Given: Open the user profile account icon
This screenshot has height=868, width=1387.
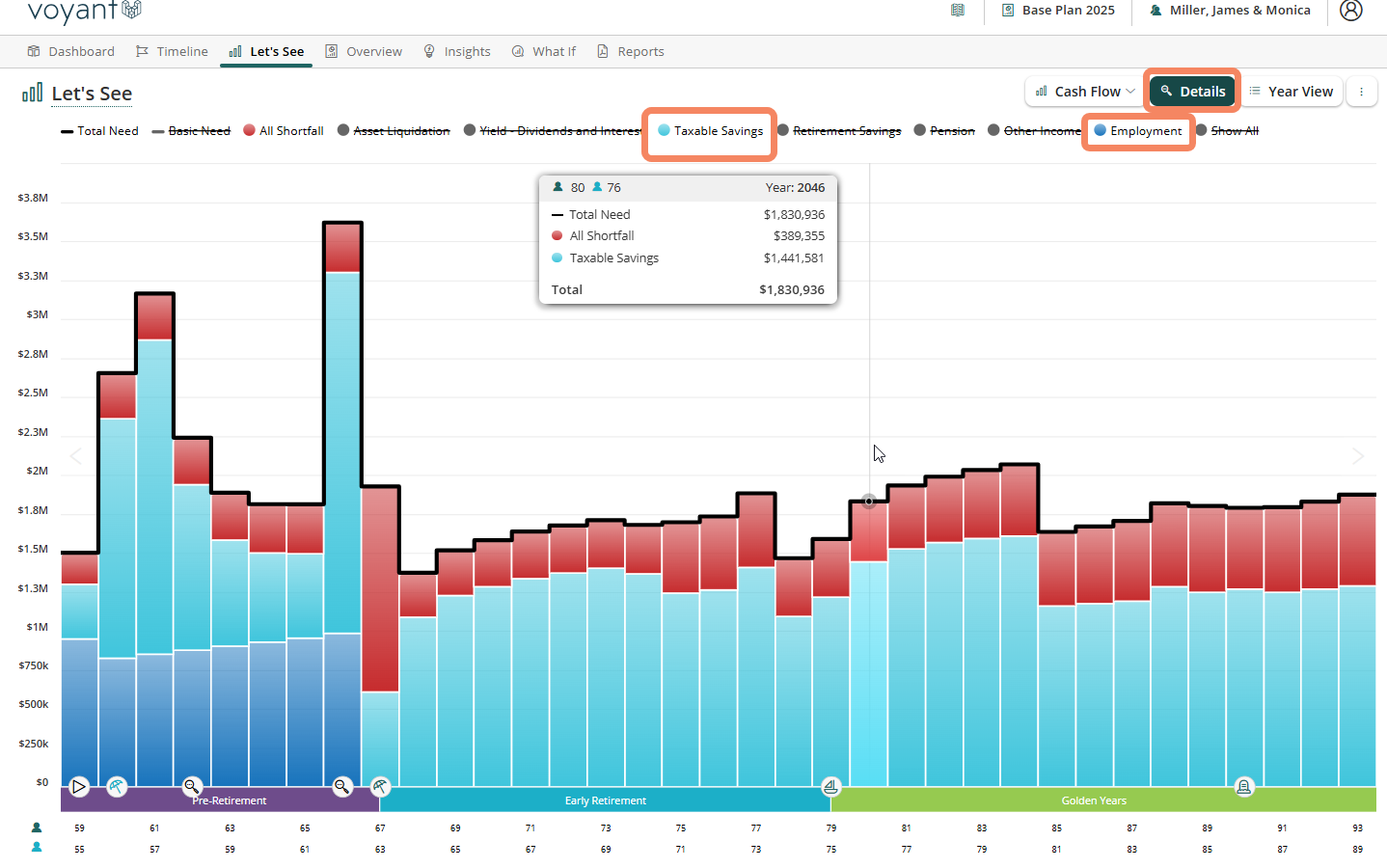Looking at the screenshot, I should point(1351,11).
